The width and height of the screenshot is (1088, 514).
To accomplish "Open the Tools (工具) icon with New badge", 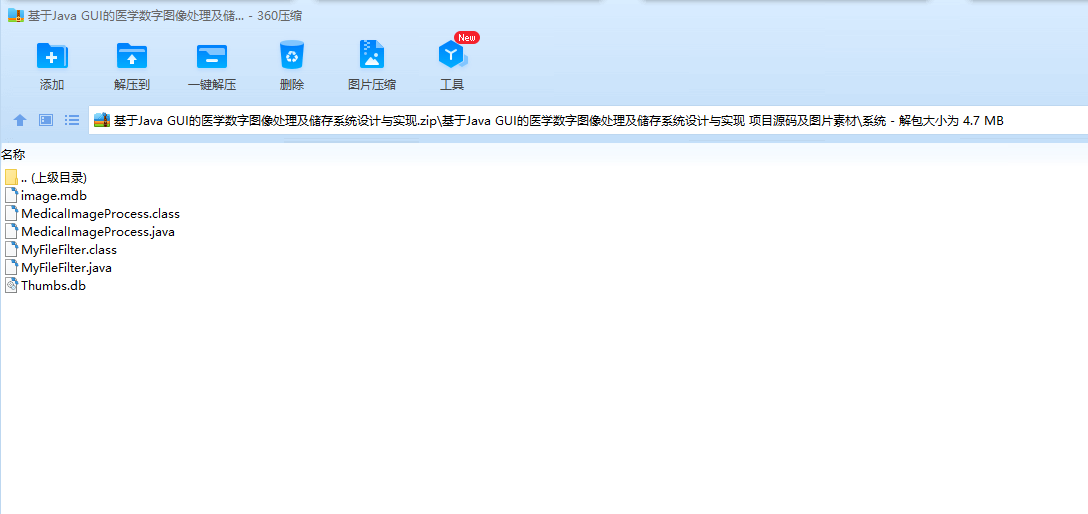I will (x=452, y=54).
